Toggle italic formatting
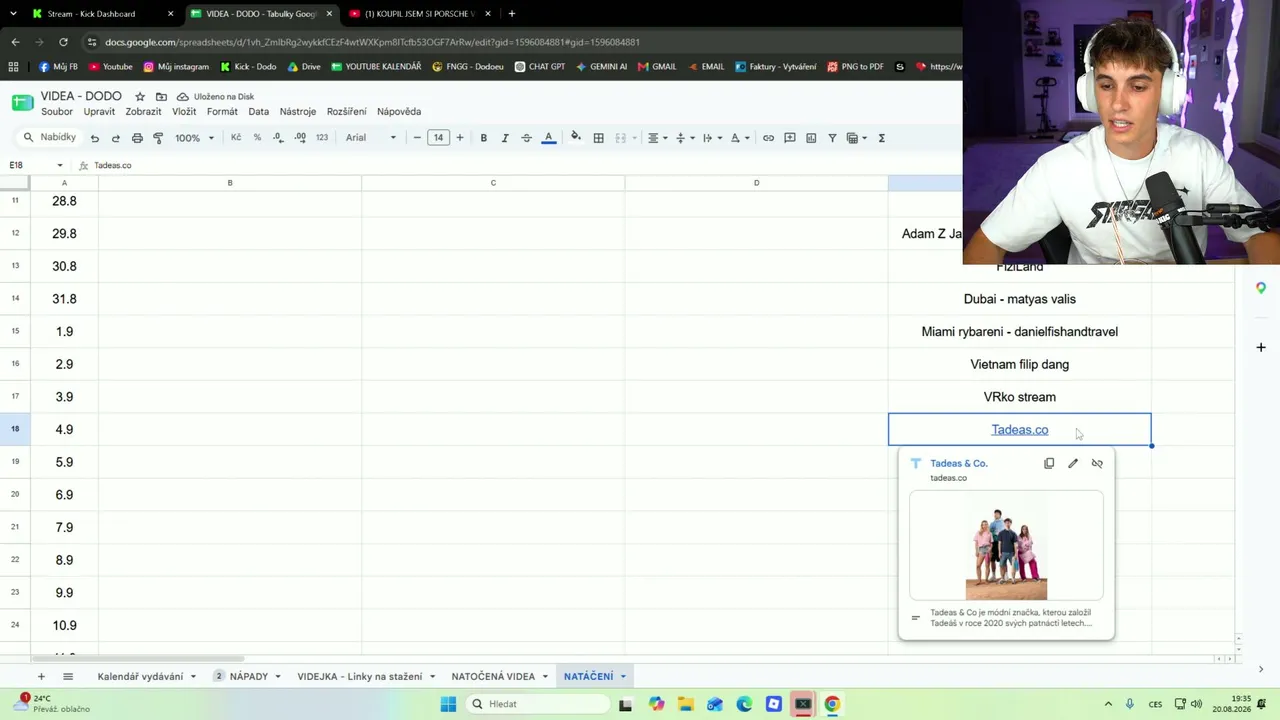The width and height of the screenshot is (1280, 720). point(505,138)
